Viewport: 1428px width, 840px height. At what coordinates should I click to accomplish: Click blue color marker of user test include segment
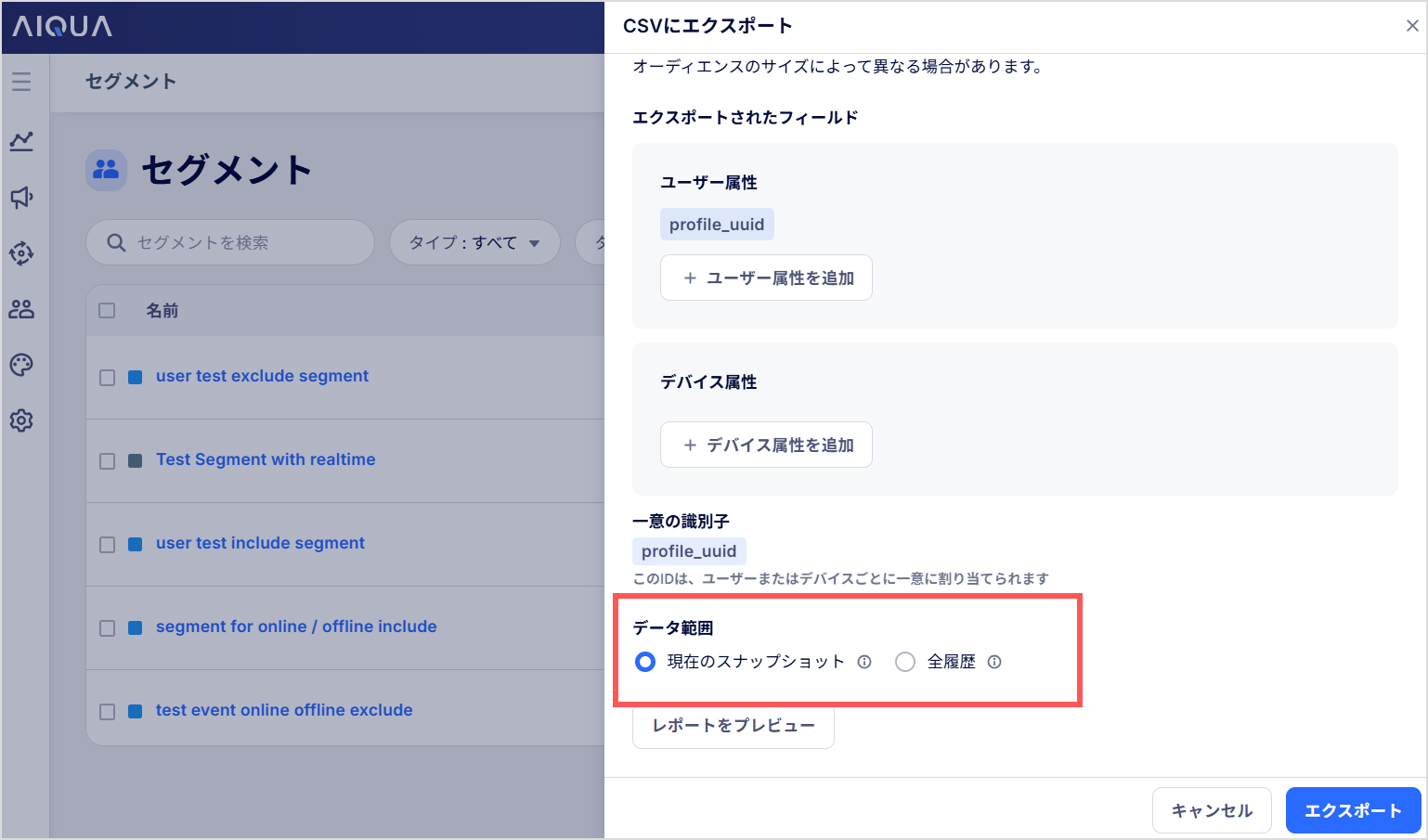point(136,545)
